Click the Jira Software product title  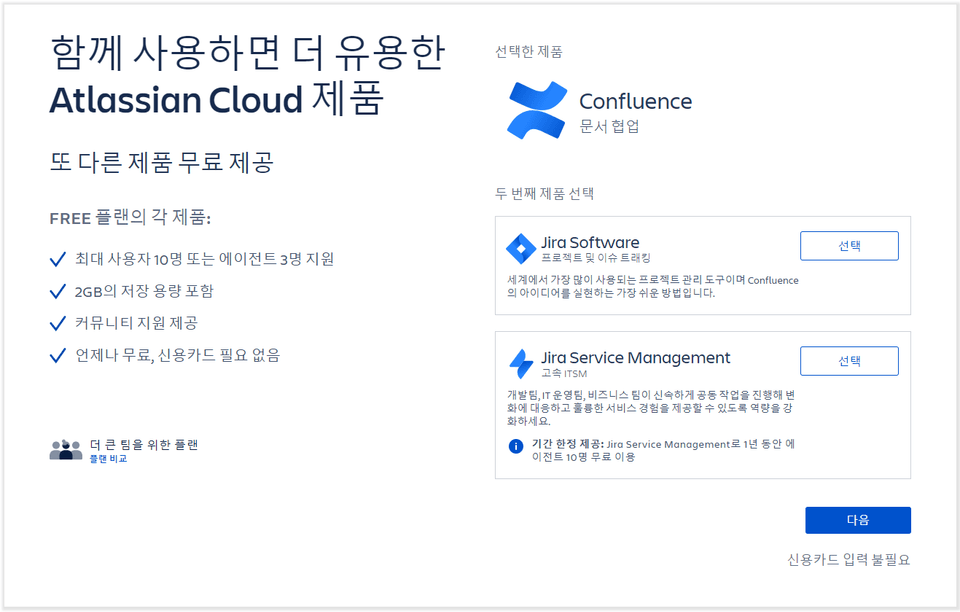pos(589,242)
